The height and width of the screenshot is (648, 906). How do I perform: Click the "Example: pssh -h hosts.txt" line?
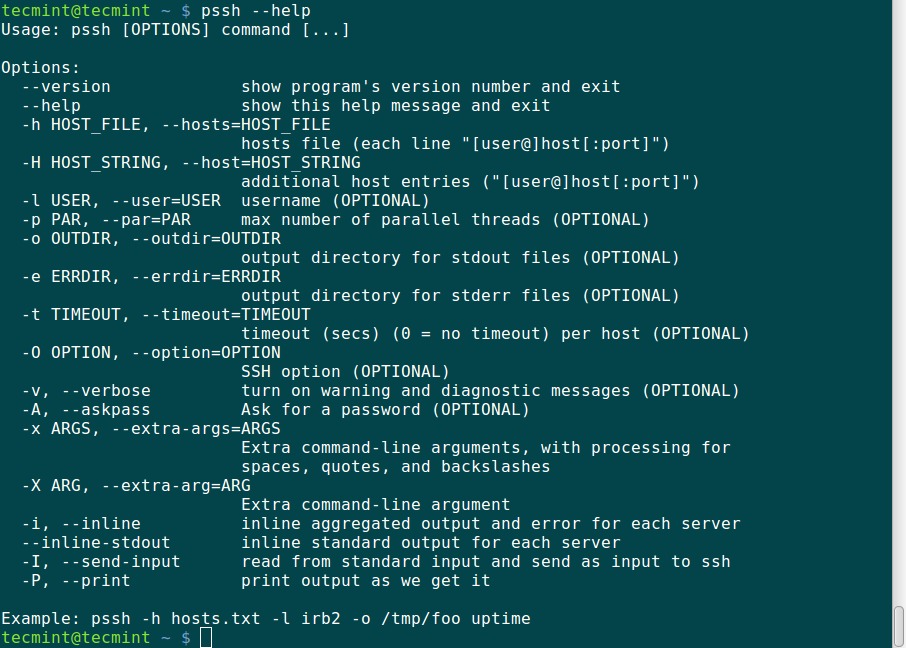click(x=265, y=619)
